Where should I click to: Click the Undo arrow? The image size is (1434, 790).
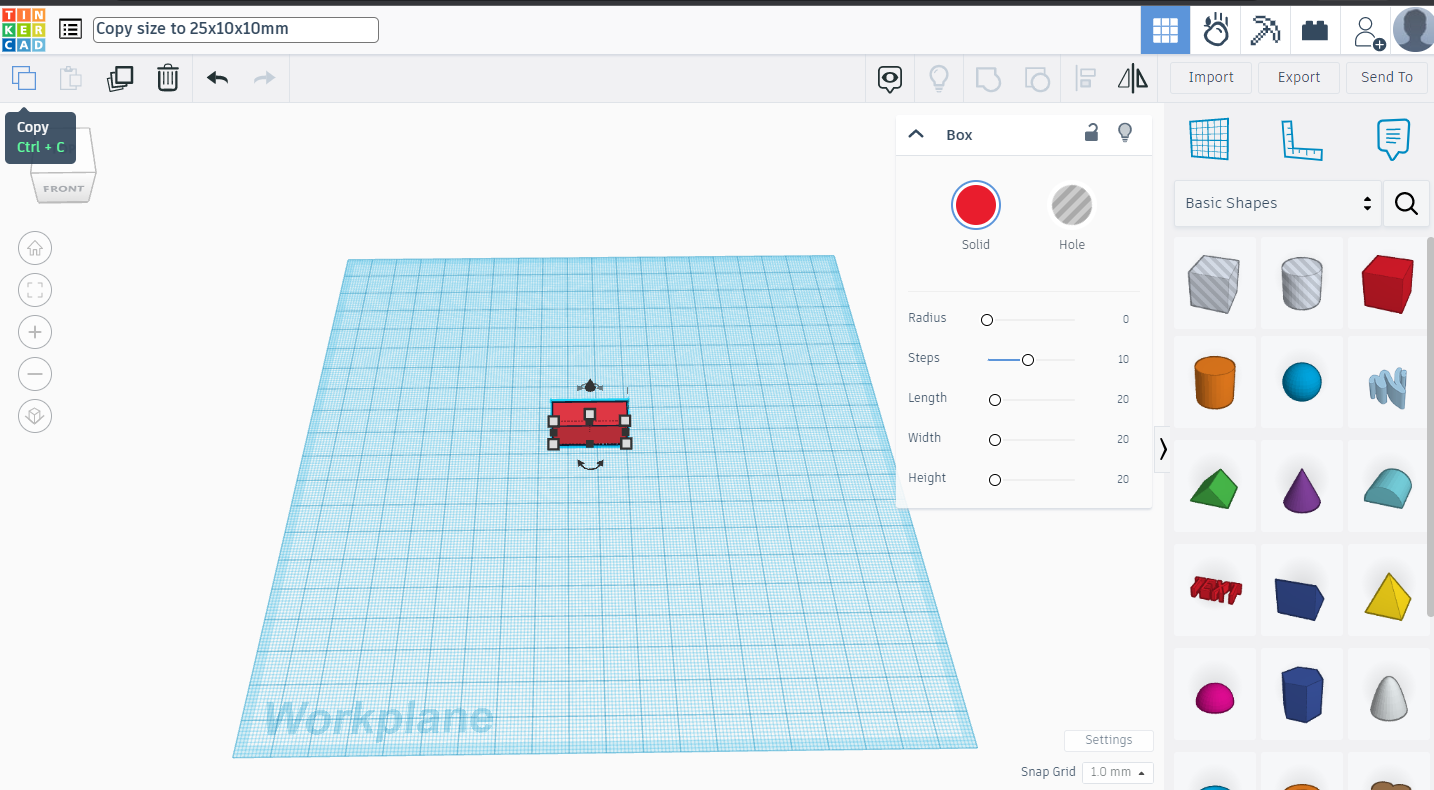pyautogui.click(x=216, y=77)
